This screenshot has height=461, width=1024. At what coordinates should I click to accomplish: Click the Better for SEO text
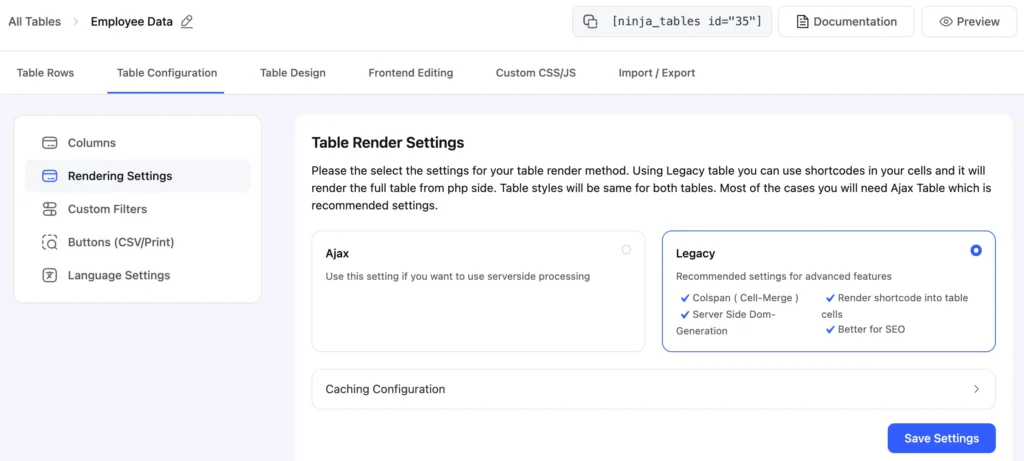[x=871, y=330]
